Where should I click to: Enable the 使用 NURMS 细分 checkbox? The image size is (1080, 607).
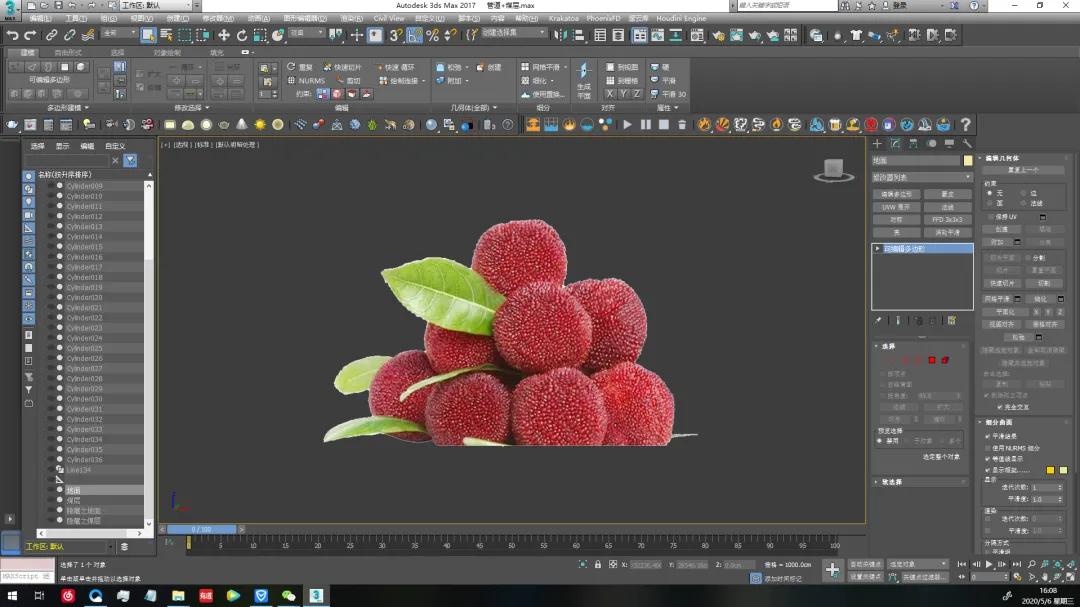coord(989,447)
